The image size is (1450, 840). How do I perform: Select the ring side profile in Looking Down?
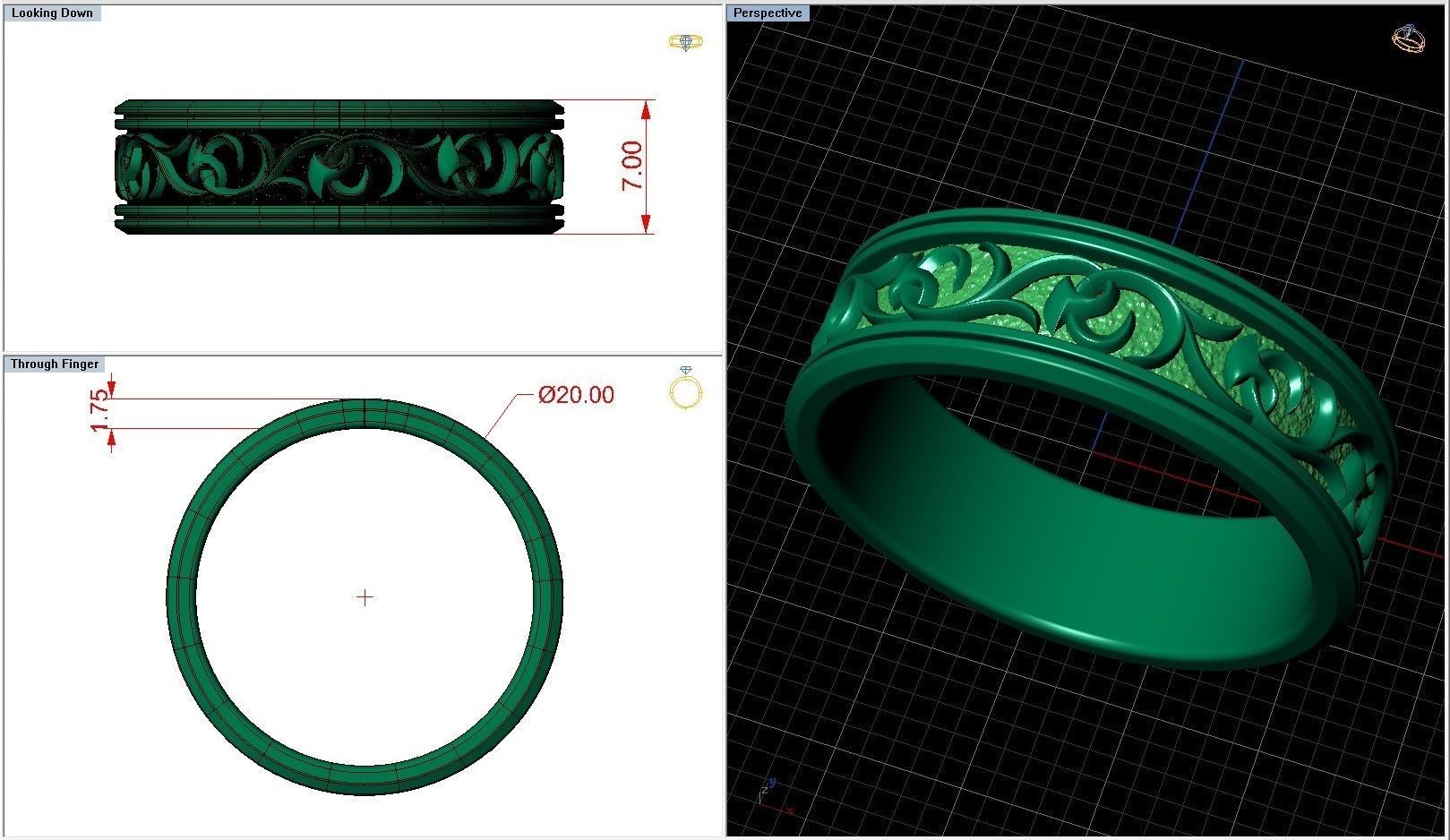coord(339,167)
